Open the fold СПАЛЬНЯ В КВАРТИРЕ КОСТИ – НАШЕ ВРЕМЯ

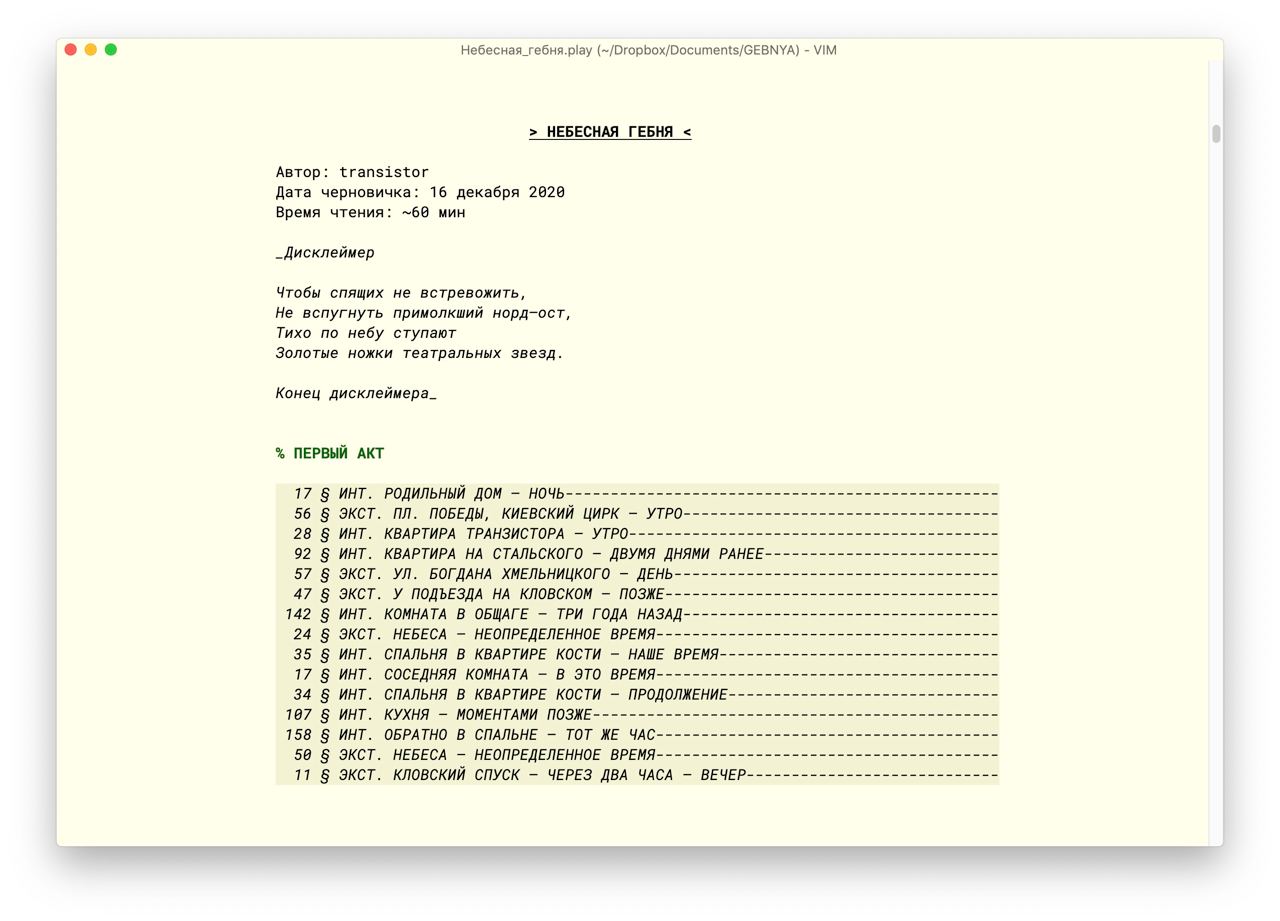(x=637, y=654)
